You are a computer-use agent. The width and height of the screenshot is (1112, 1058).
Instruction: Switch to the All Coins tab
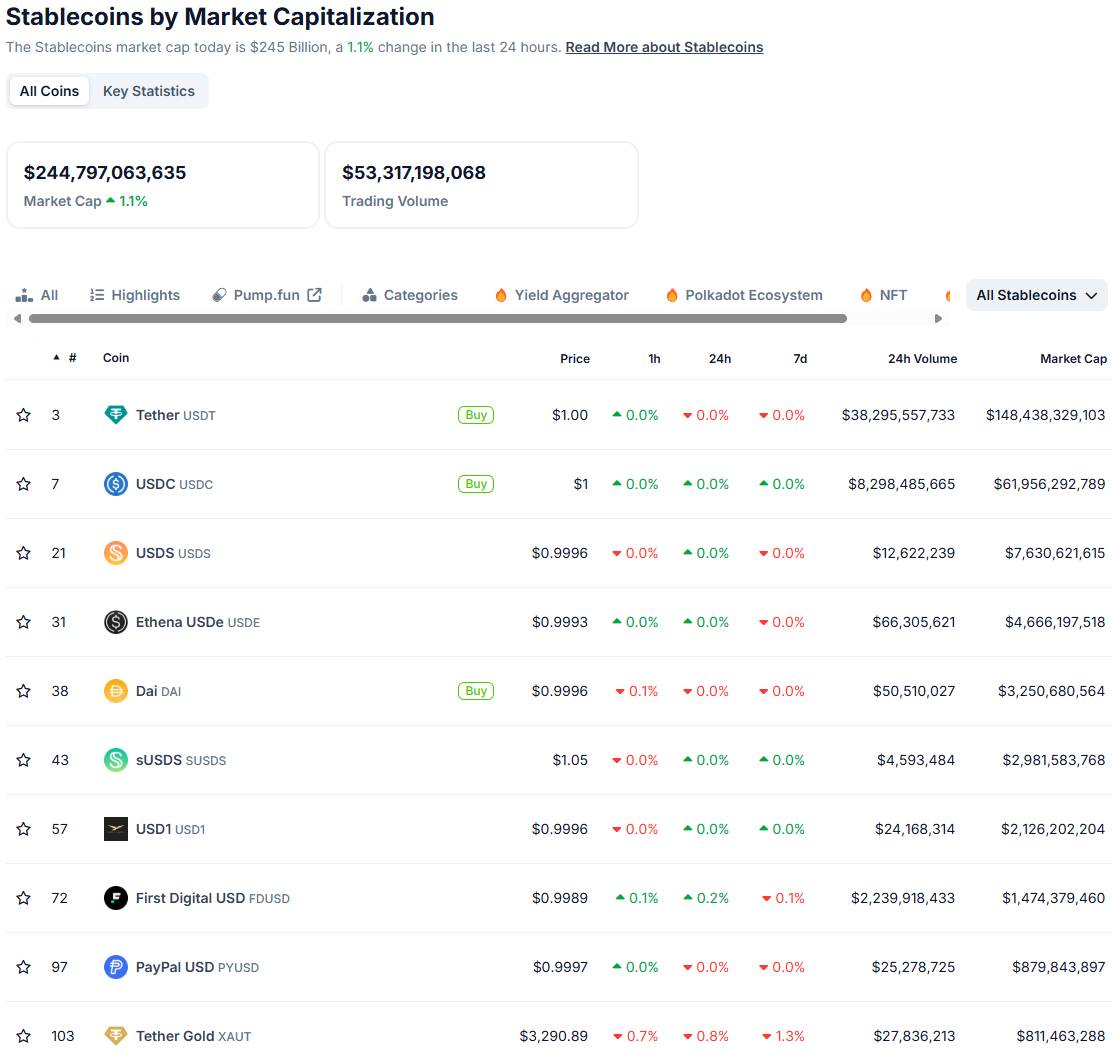[x=49, y=91]
